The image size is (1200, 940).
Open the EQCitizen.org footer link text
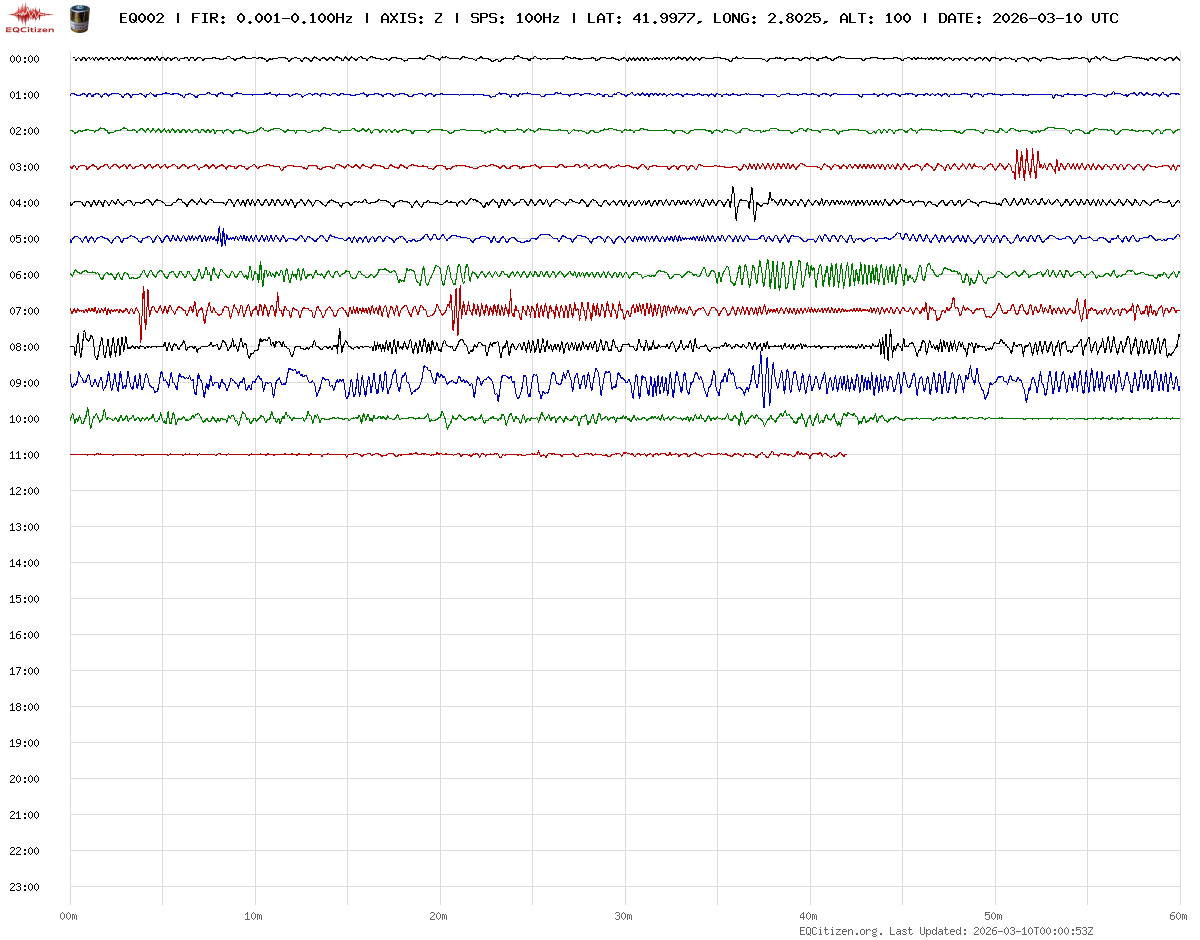point(841,931)
